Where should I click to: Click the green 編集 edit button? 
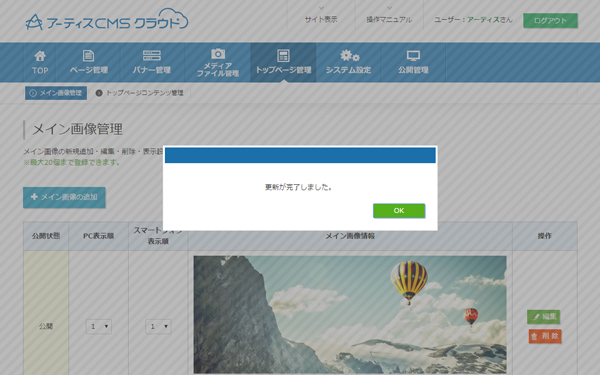point(543,317)
